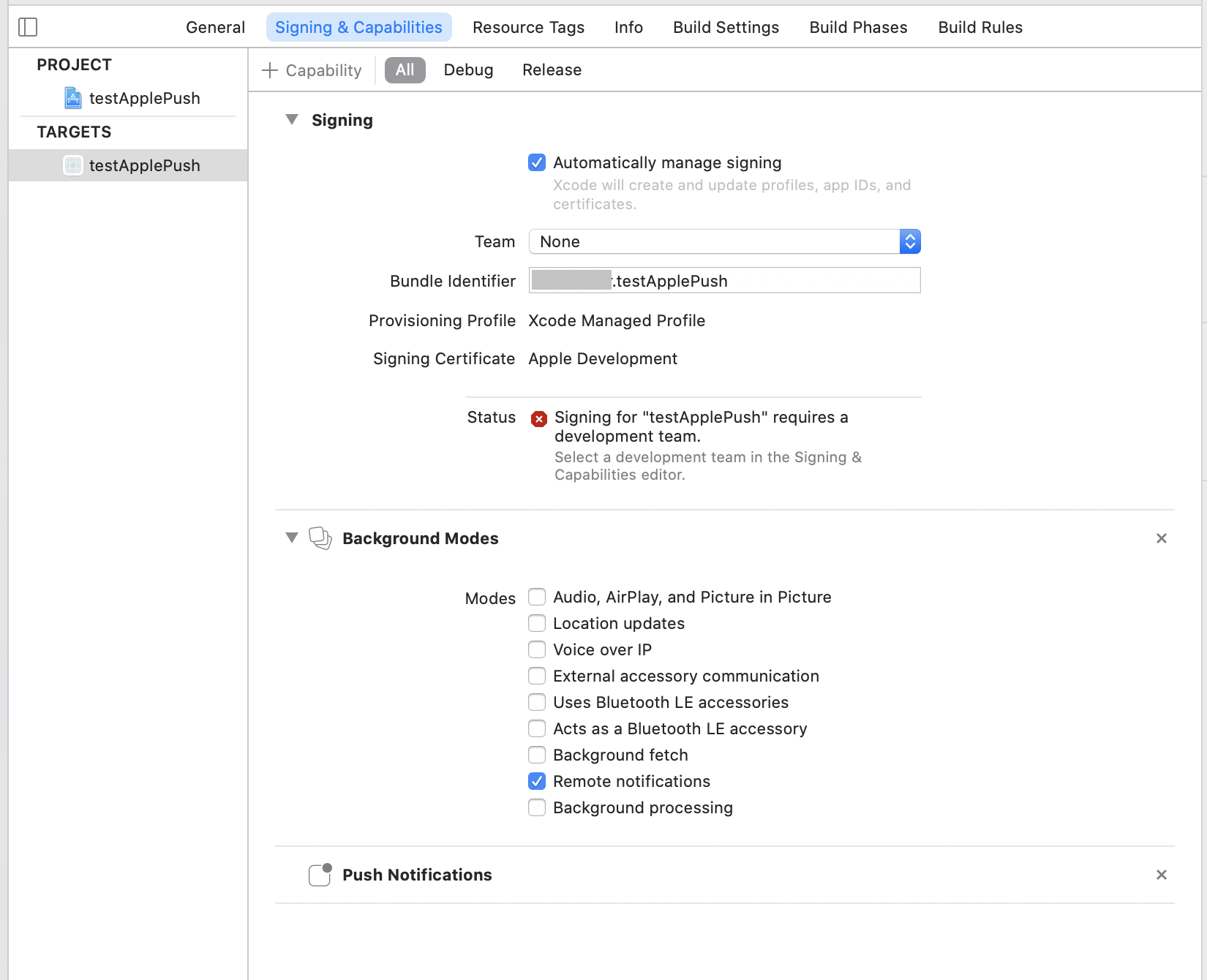1207x980 pixels.
Task: Enable Voice over IP mode
Action: 537,649
